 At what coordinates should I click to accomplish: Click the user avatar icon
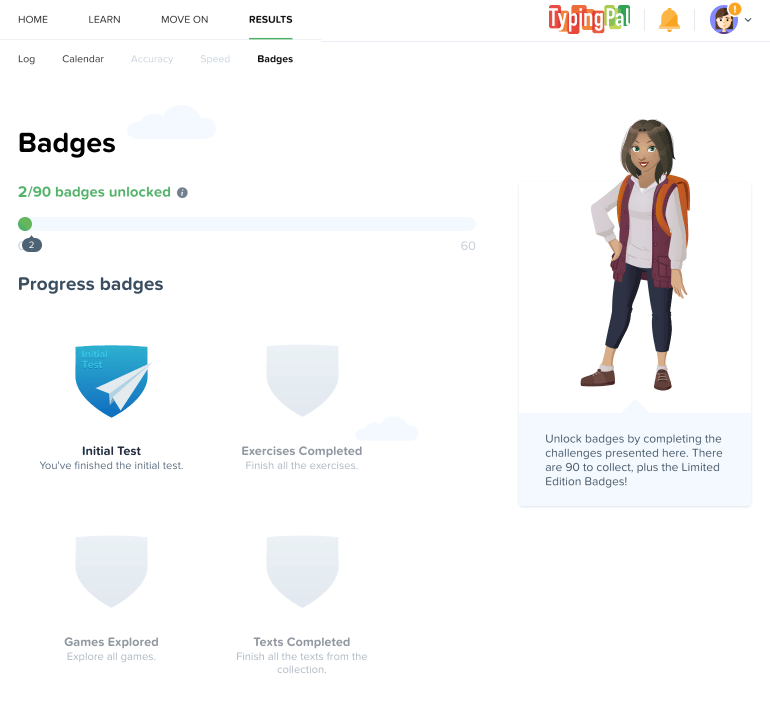coord(724,20)
